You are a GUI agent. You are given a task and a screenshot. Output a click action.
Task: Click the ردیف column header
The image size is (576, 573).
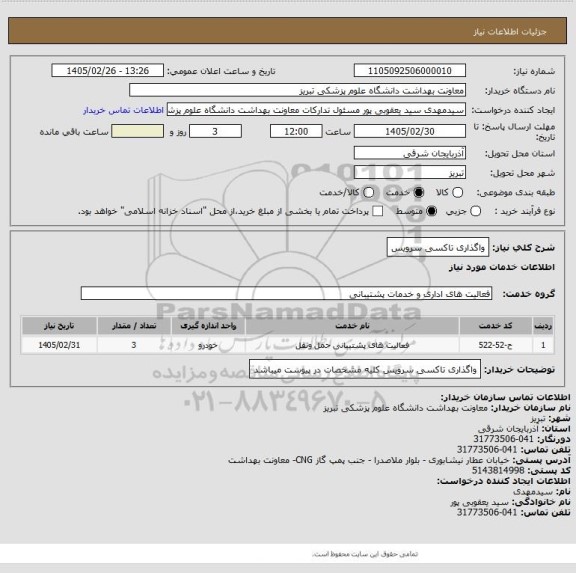coord(543,326)
